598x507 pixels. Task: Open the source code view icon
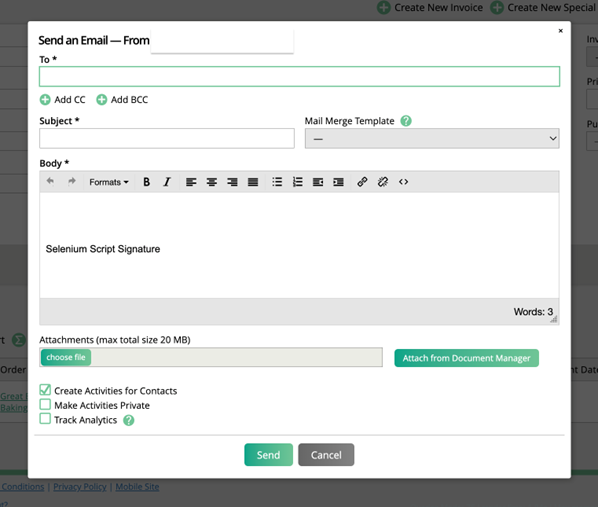point(403,182)
